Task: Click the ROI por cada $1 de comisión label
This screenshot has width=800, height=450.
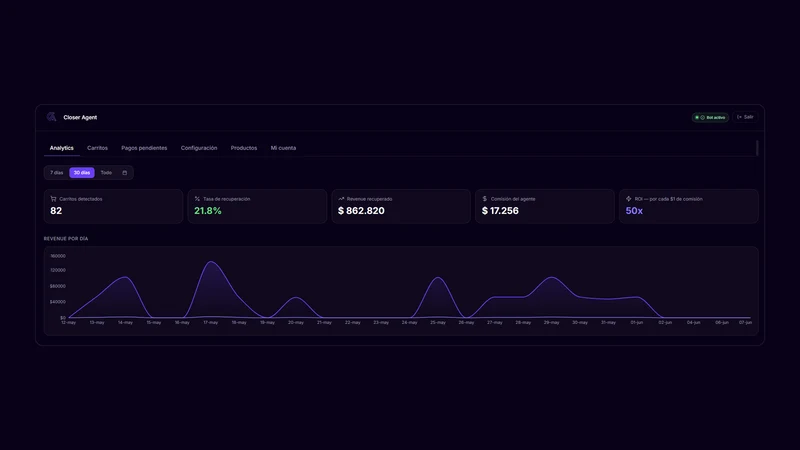Action: pos(668,199)
